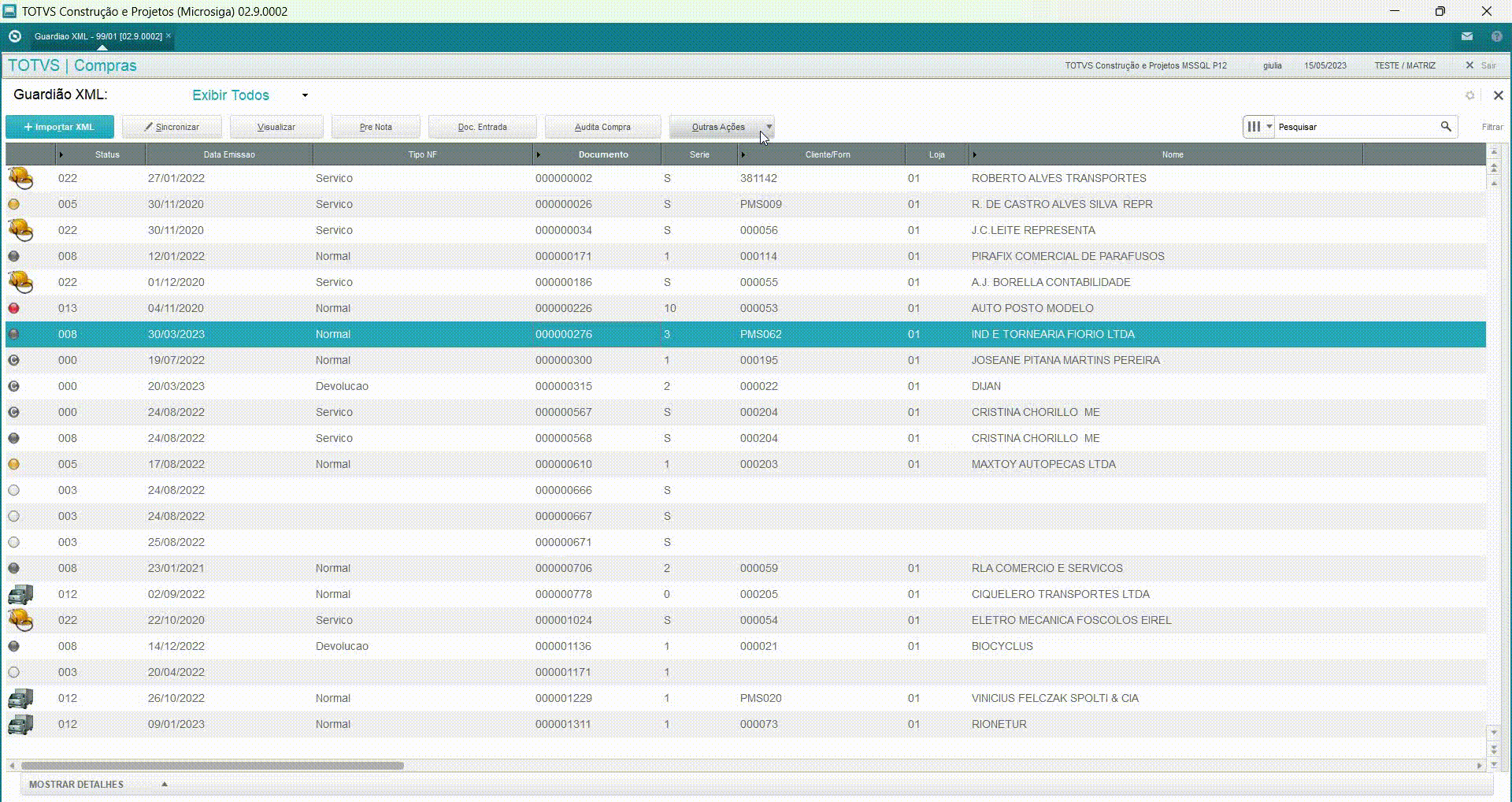Close the Guardiao XML tab
This screenshot has width=1512, height=802.
(x=169, y=35)
